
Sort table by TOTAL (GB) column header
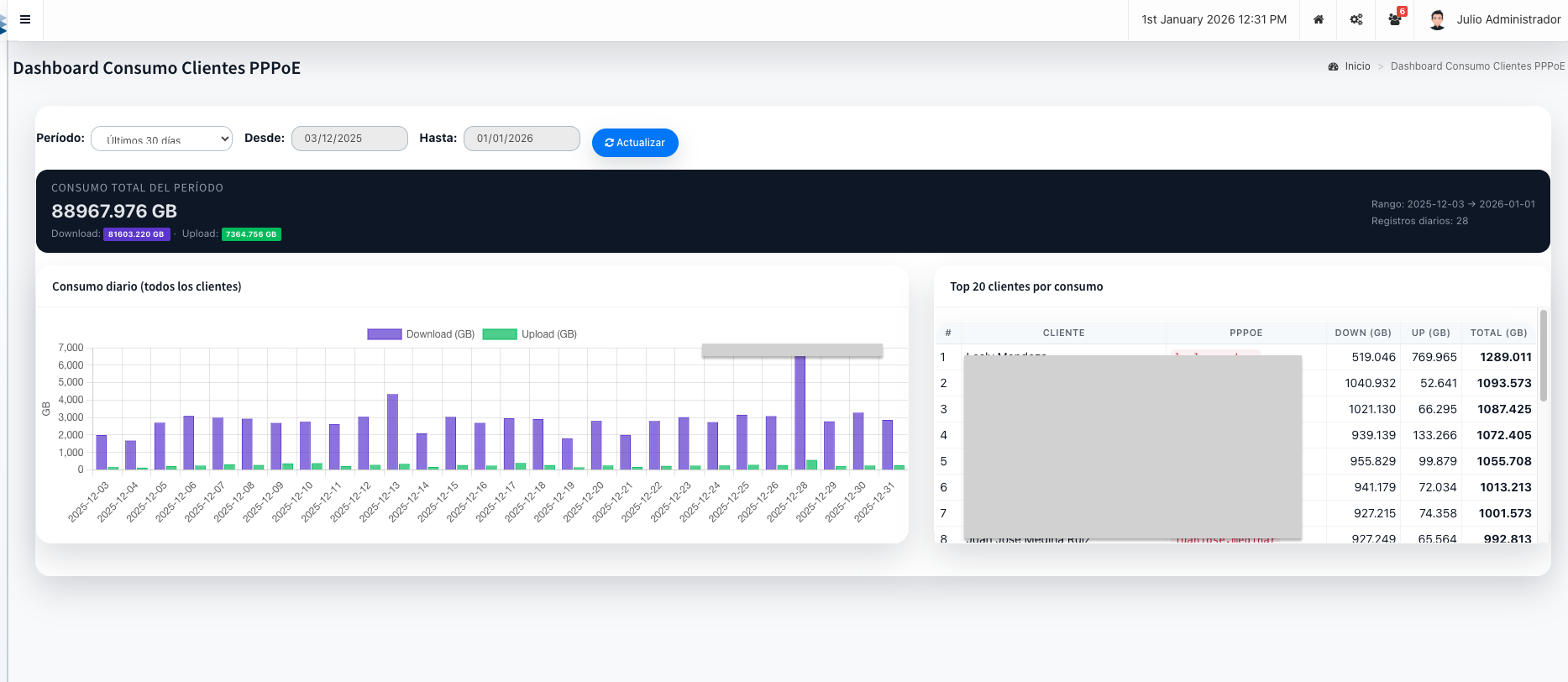coord(1498,333)
